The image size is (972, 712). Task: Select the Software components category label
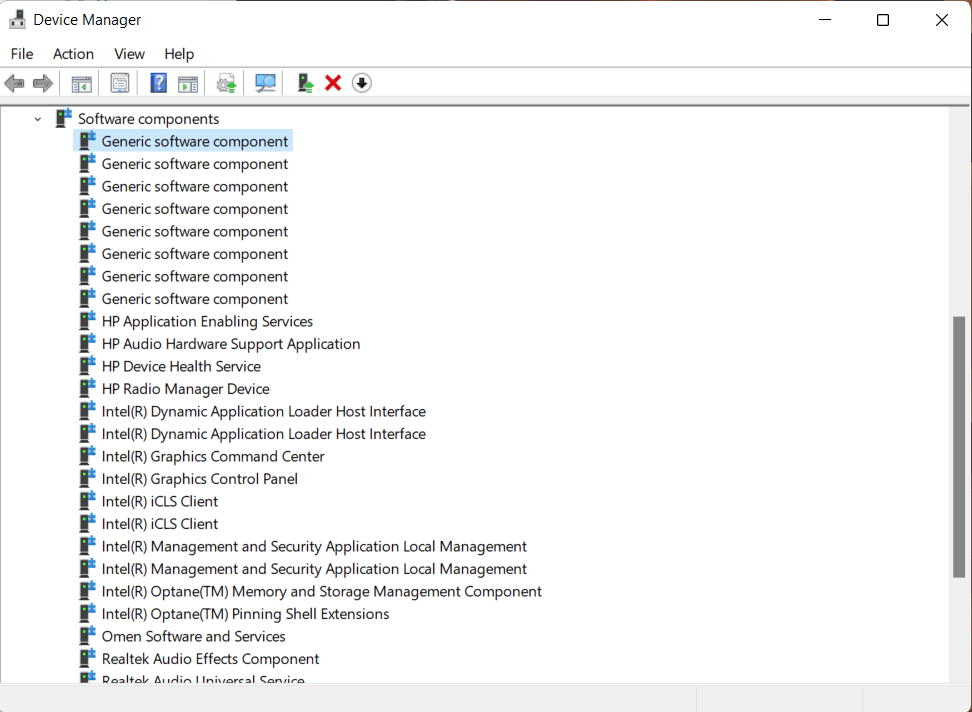[149, 119]
